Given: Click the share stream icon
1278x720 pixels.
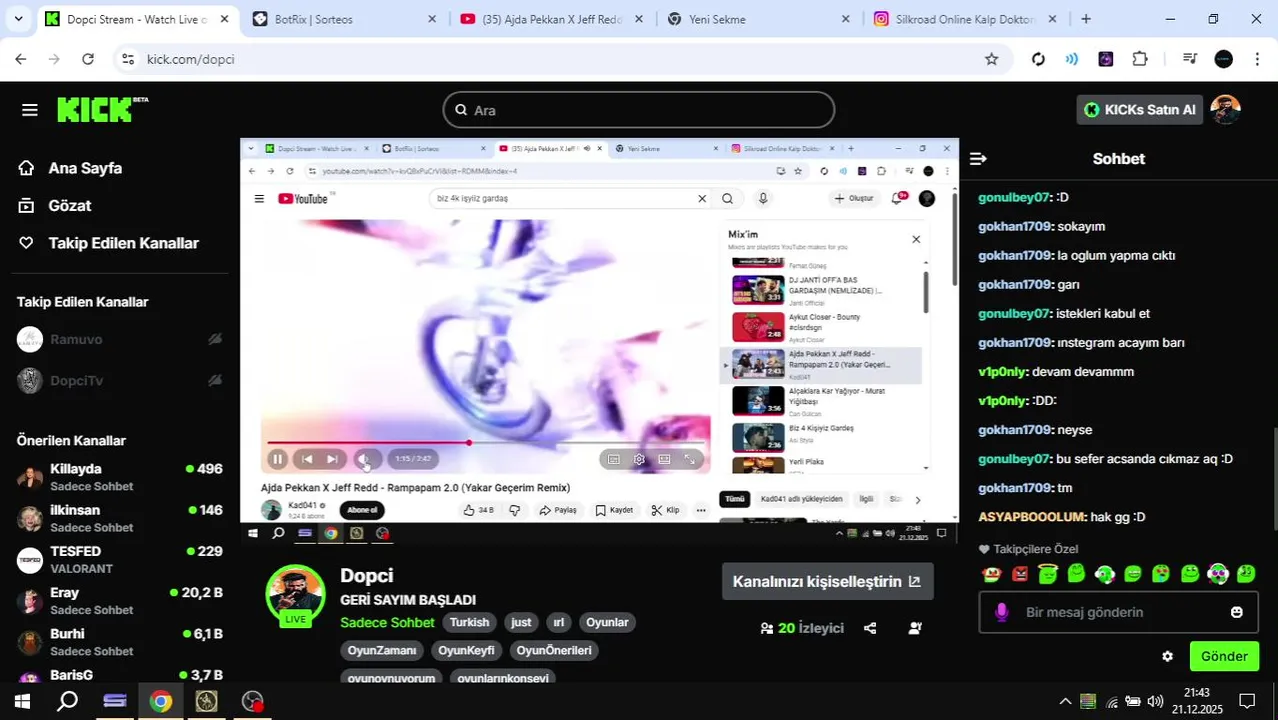Looking at the screenshot, I should [x=870, y=628].
